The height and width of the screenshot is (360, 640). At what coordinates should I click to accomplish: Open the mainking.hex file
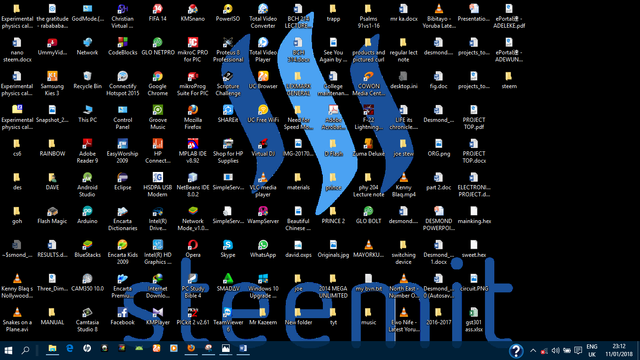point(473,215)
